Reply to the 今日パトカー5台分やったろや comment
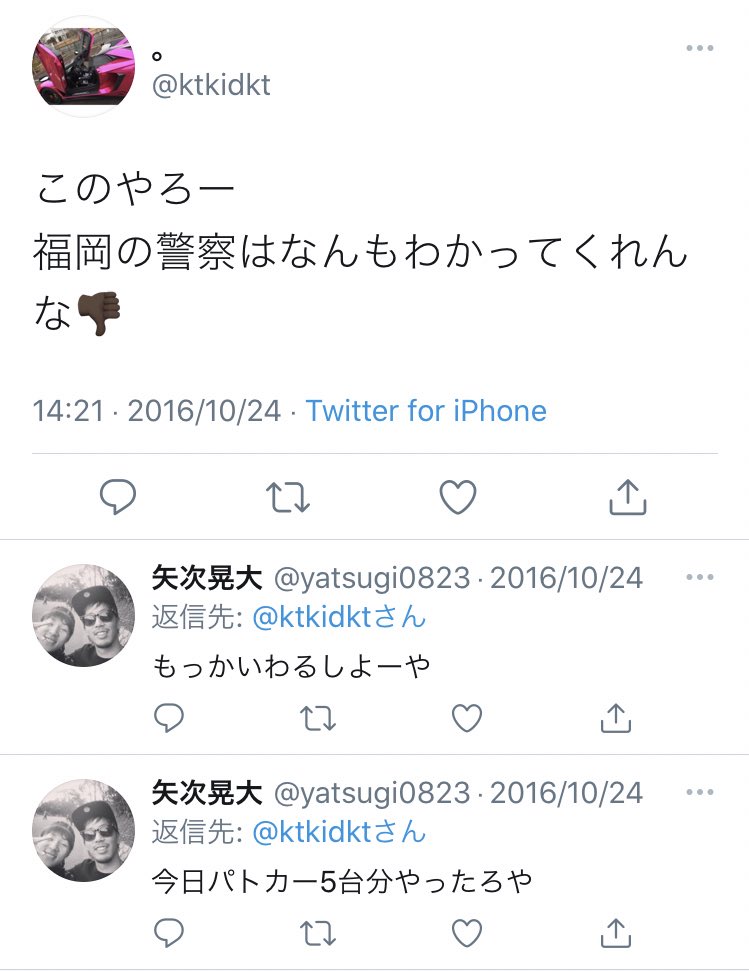Viewport: 749px width, 971px height. click(x=168, y=933)
